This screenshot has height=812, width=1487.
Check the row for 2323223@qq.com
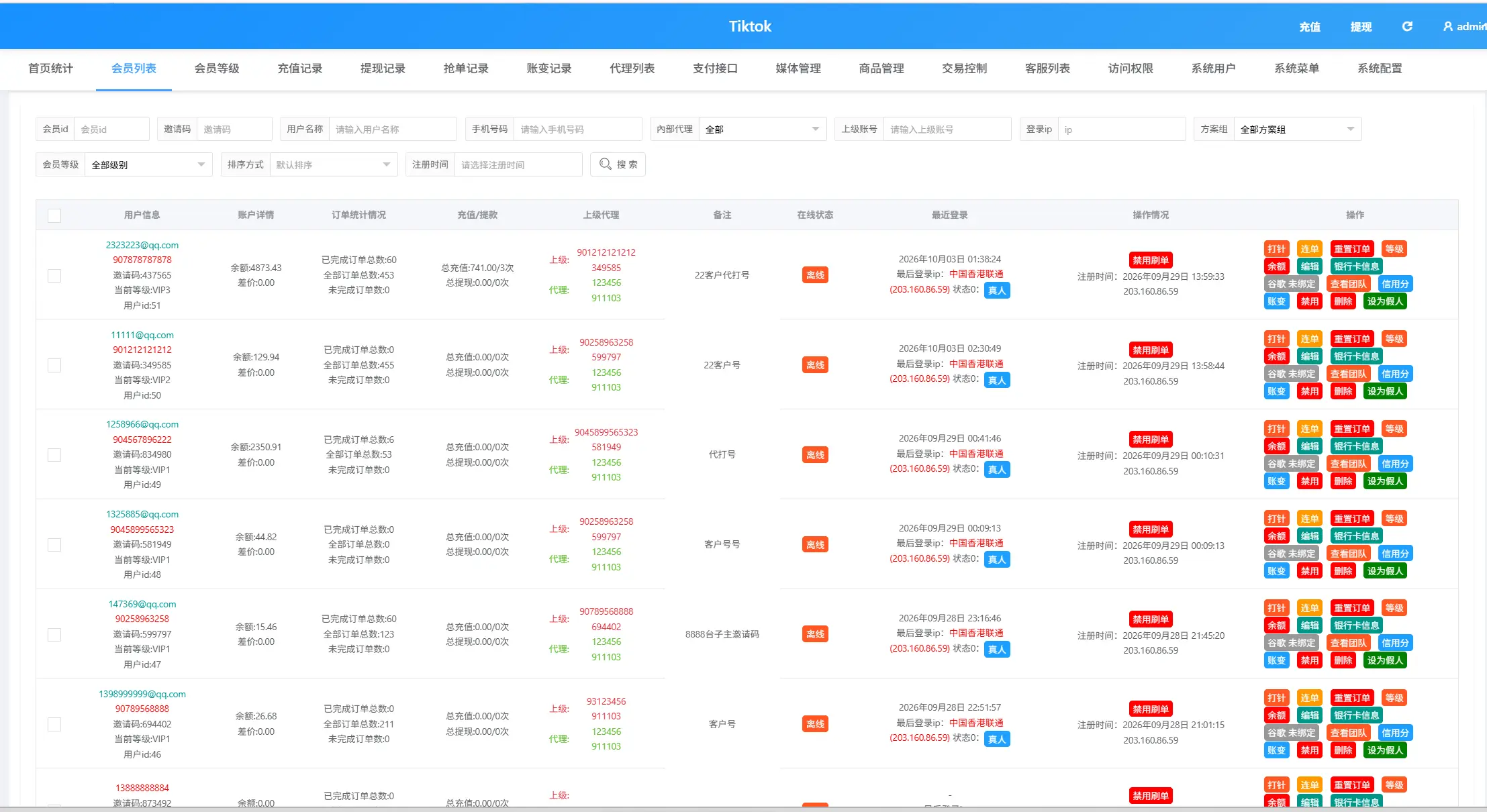54,276
